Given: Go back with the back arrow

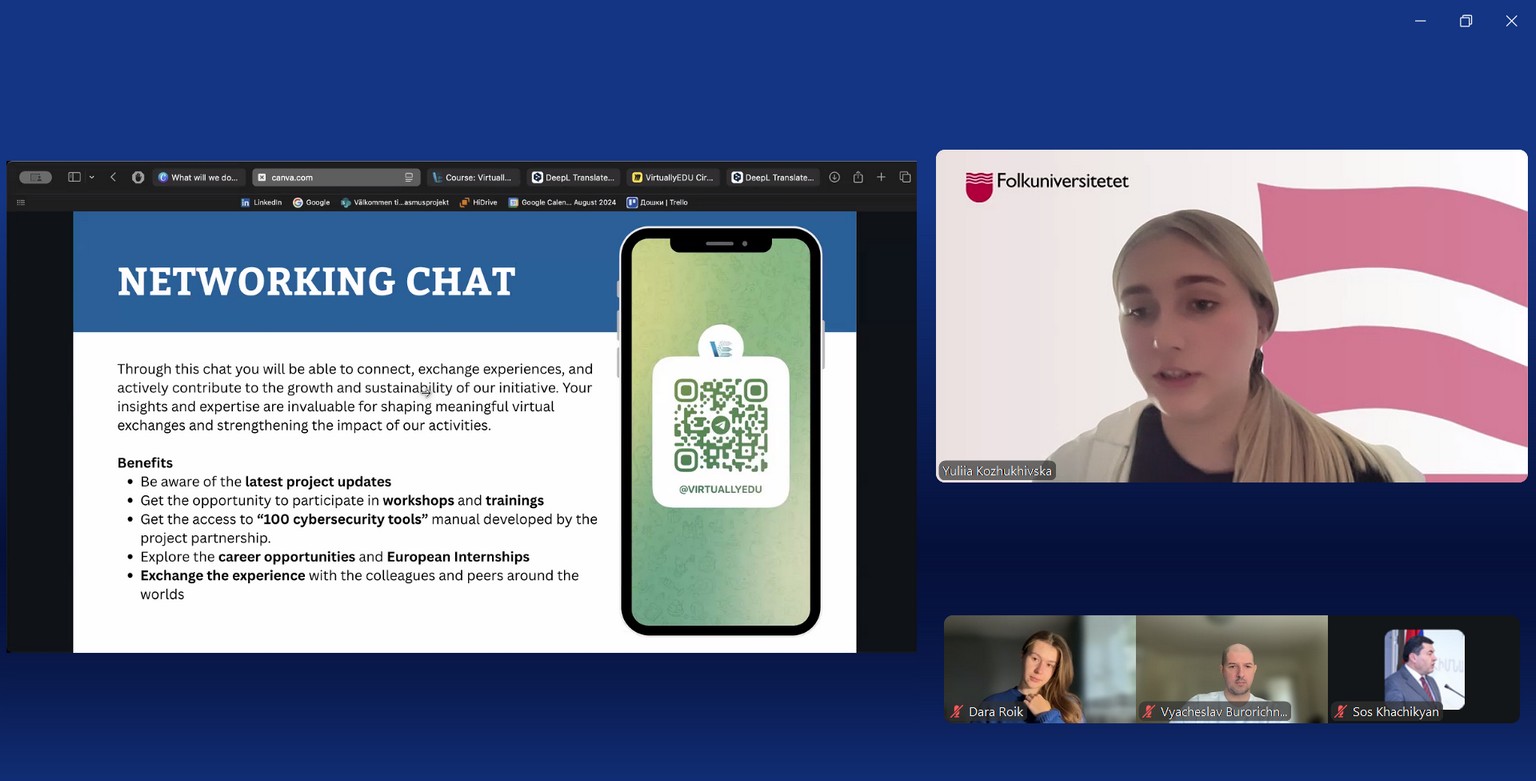Looking at the screenshot, I should (113, 177).
